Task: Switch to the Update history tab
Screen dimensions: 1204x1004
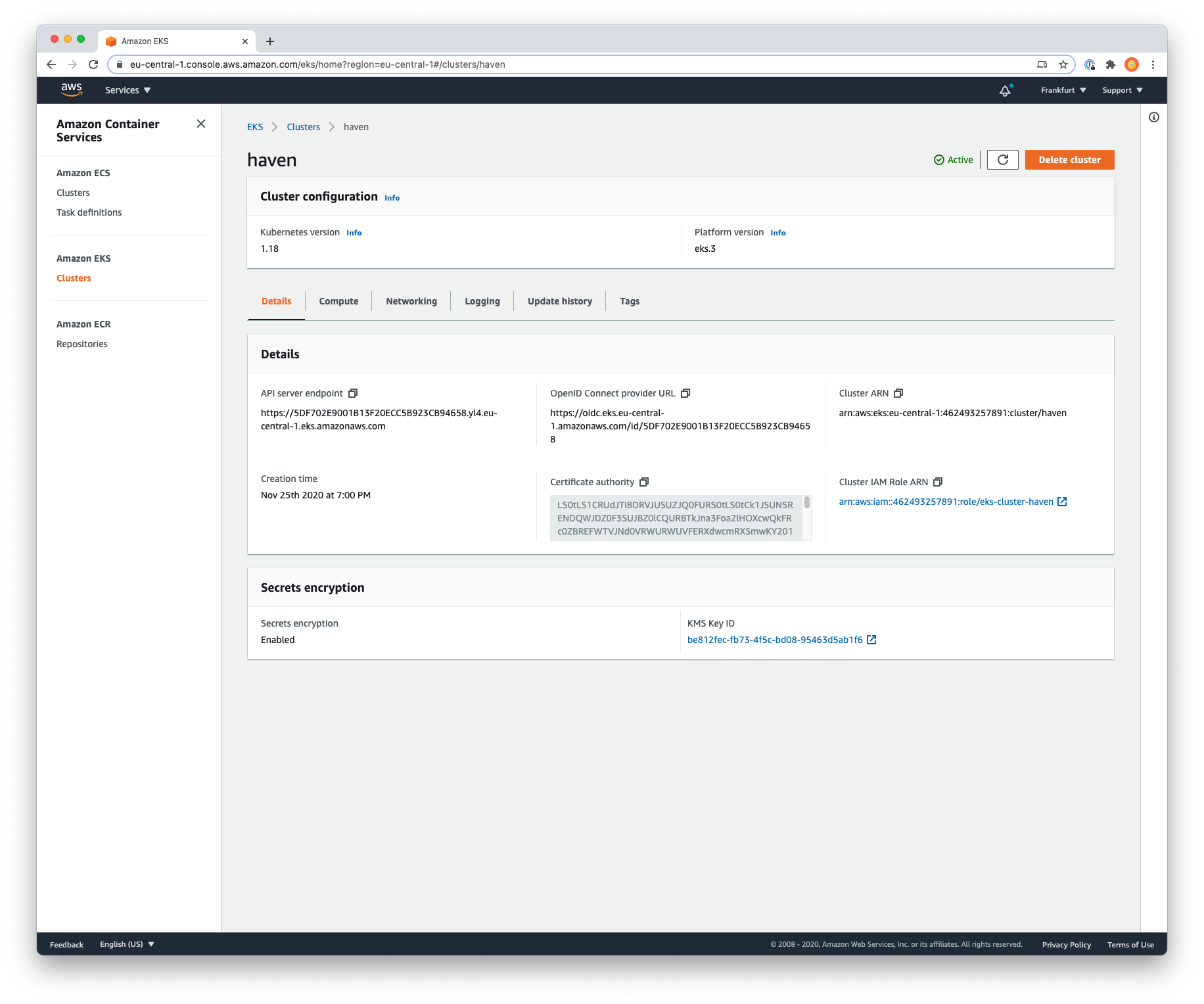Action: 559,301
